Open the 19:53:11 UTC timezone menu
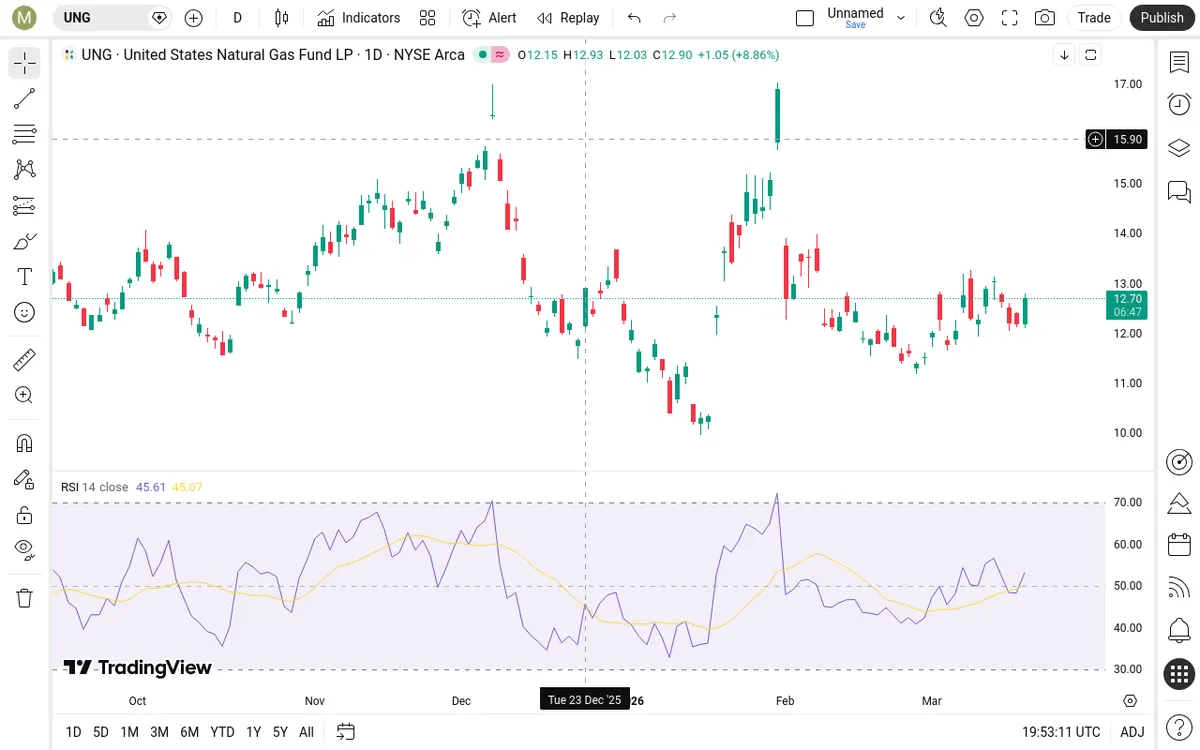Viewport: 1200px width, 750px height. pos(1062,732)
